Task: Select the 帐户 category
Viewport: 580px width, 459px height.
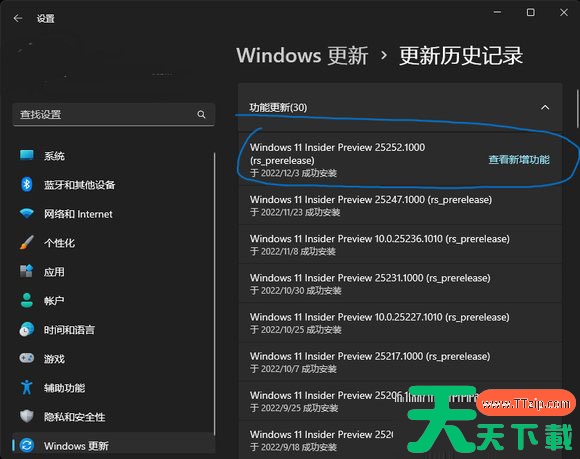Action: 114,301
